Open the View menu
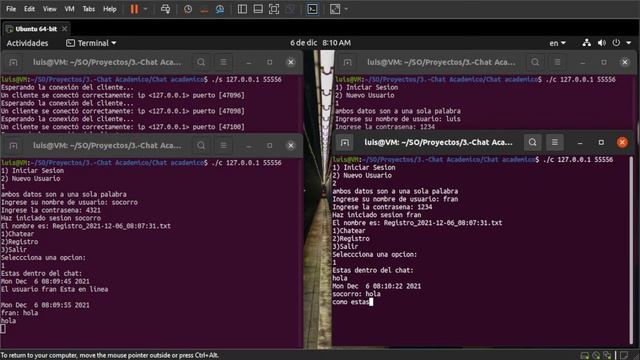640x360 pixels. (49, 9)
